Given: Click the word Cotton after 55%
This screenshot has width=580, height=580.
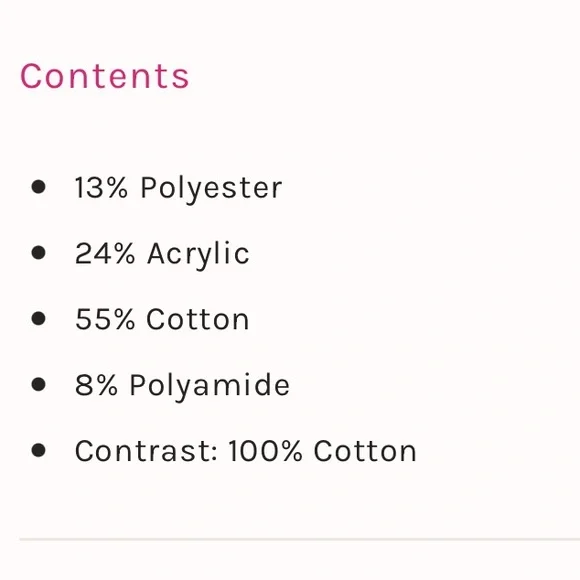Looking at the screenshot, I should tap(198, 319).
